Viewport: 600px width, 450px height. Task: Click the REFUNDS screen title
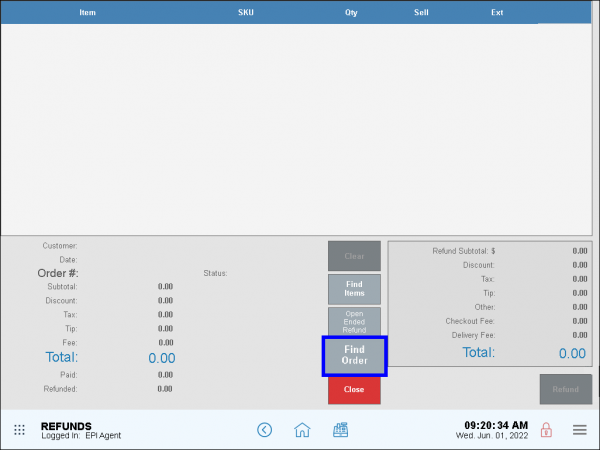click(x=66, y=426)
